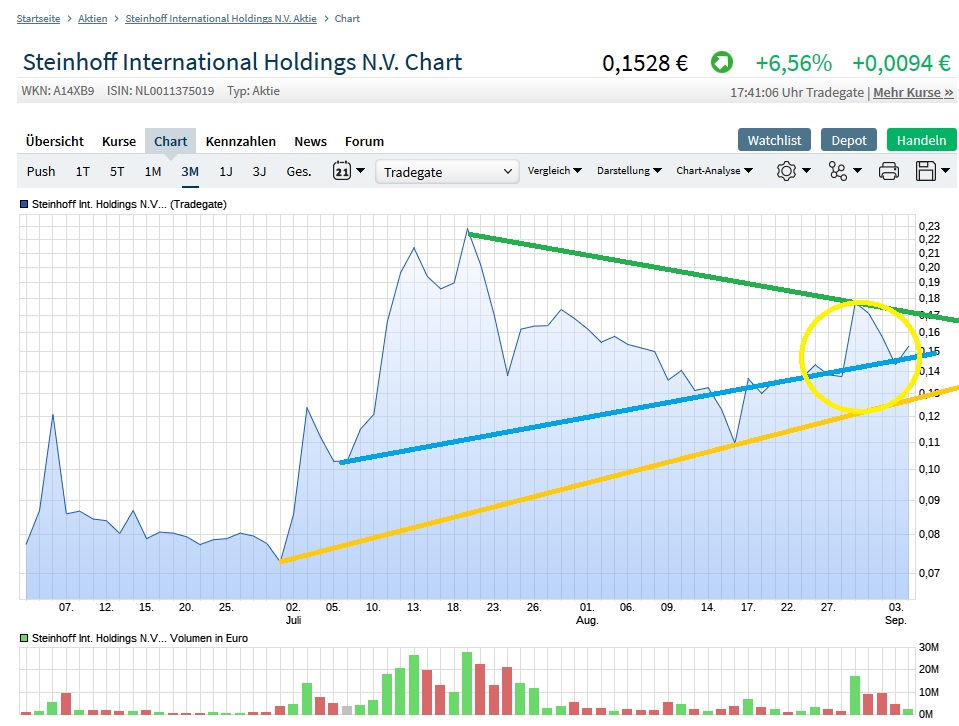This screenshot has width=959, height=726.
Task: Open the Tradegate exchange dropdown
Action: pos(447,172)
